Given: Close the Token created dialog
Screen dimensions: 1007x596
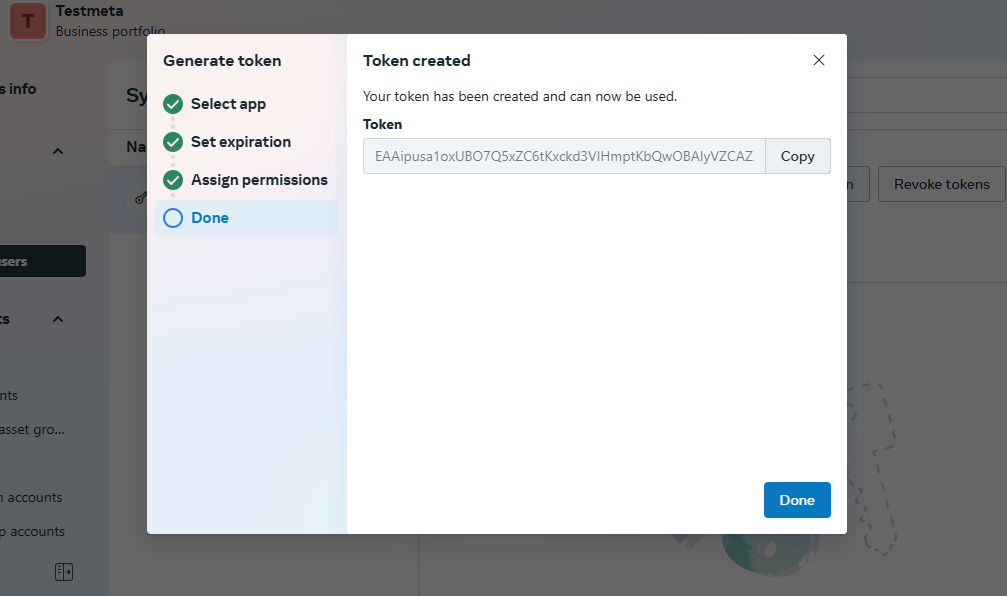Looking at the screenshot, I should point(819,60).
